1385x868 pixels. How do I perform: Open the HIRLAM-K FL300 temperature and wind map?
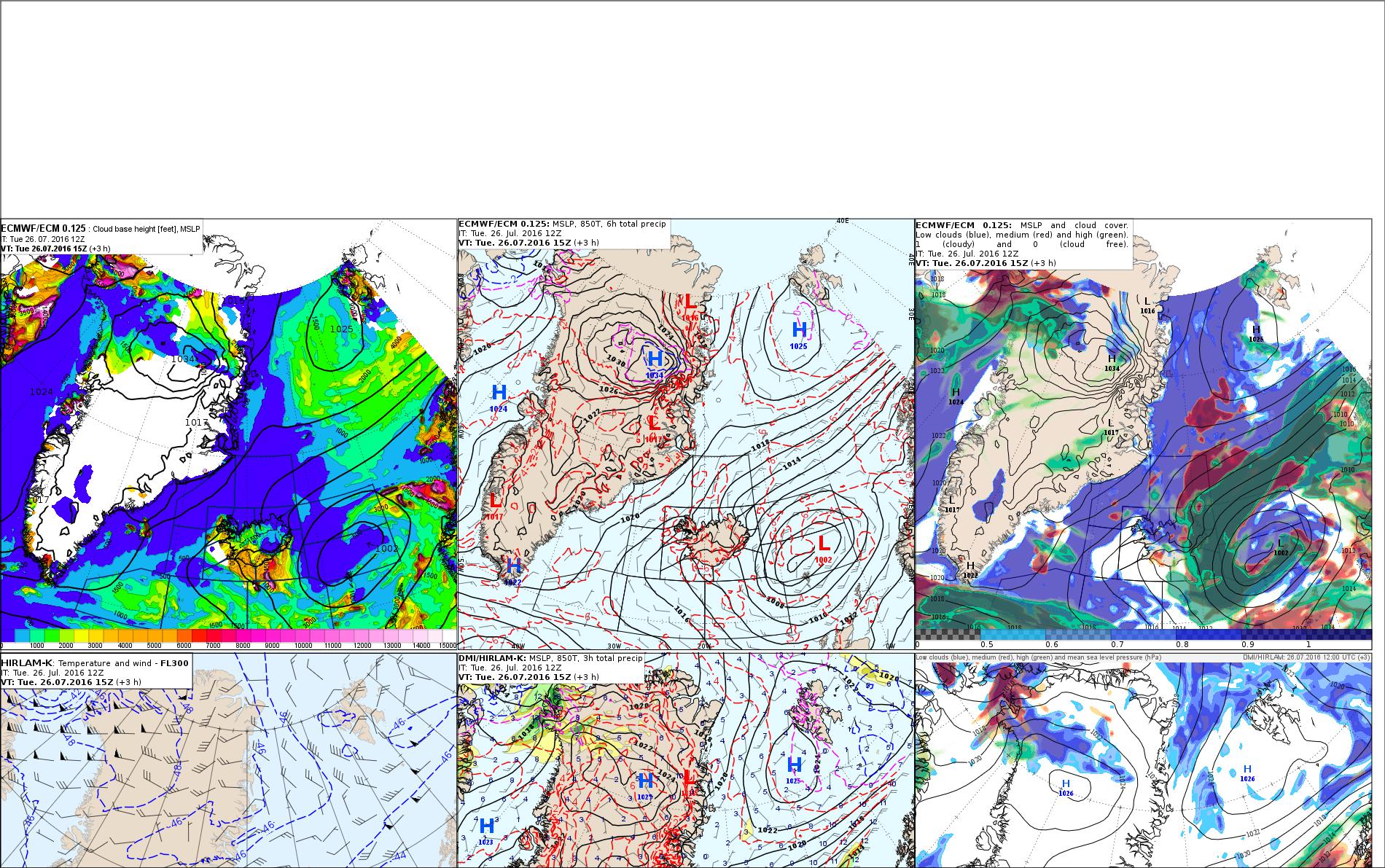tap(228, 760)
